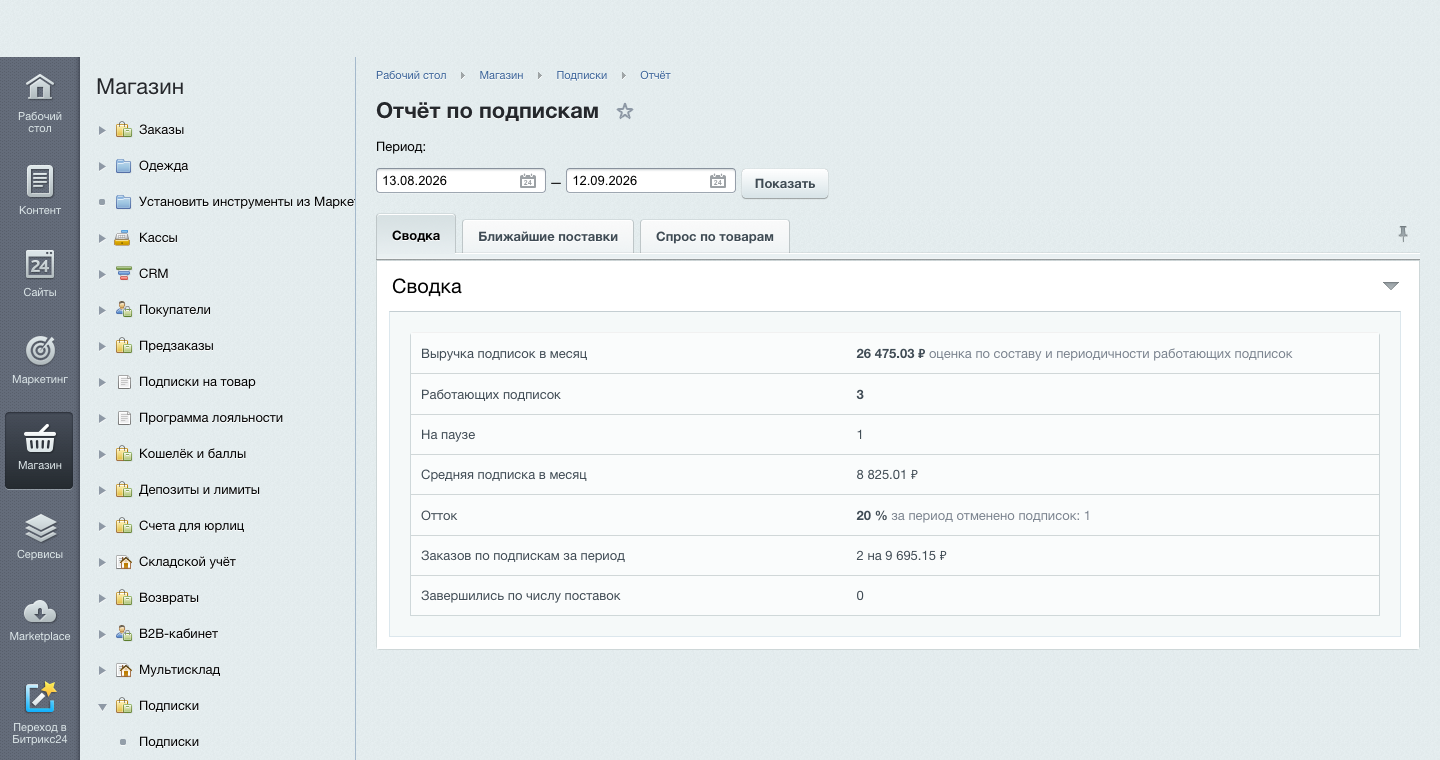Screen dimensions: 1440x760
Task: Add report to favorites with star icon
Action: pos(625,111)
